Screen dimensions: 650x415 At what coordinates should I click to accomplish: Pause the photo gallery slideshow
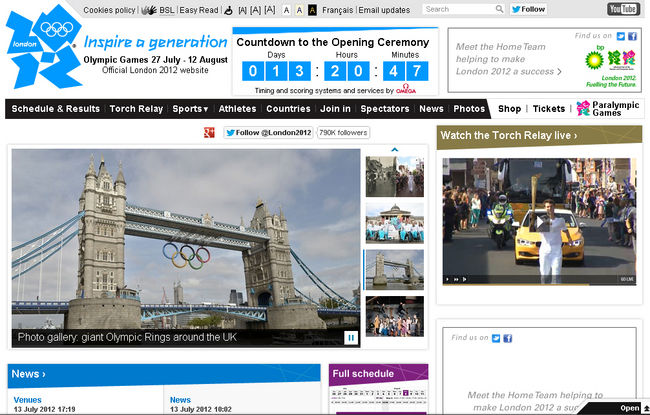[x=351, y=337]
